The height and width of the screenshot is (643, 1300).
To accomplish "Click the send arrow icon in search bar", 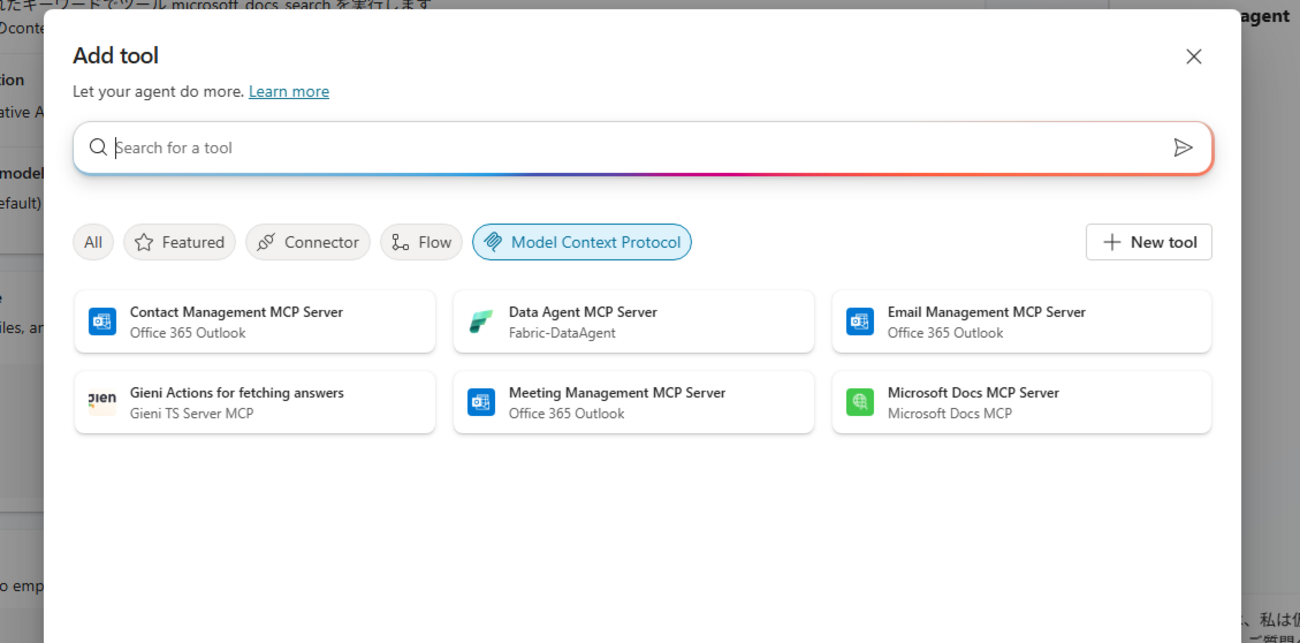I will tap(1183, 148).
